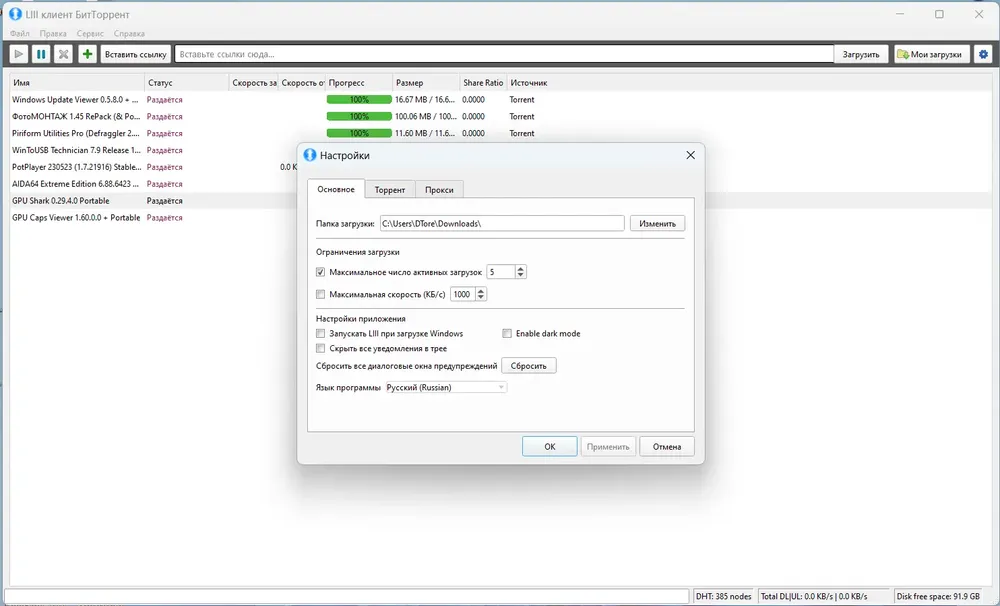Switch to the Торрент tab

(x=390, y=189)
